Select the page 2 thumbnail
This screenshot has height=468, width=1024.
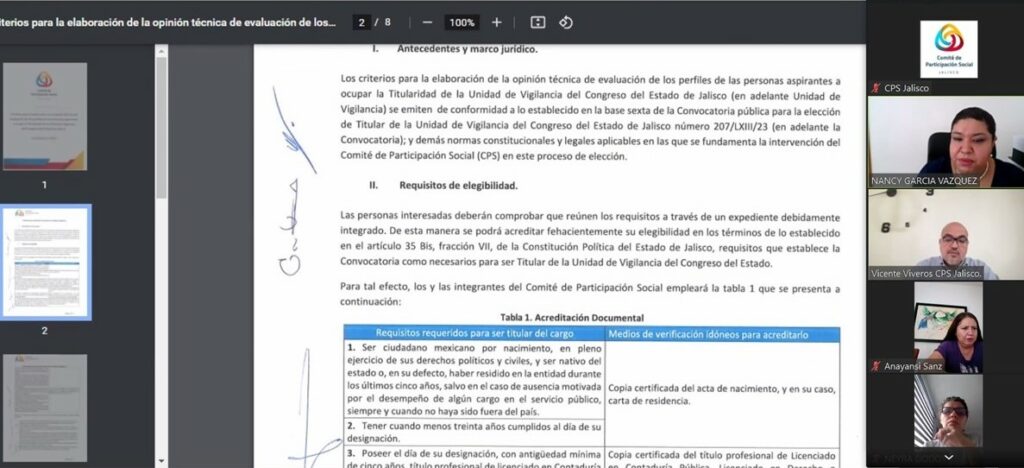[44, 262]
